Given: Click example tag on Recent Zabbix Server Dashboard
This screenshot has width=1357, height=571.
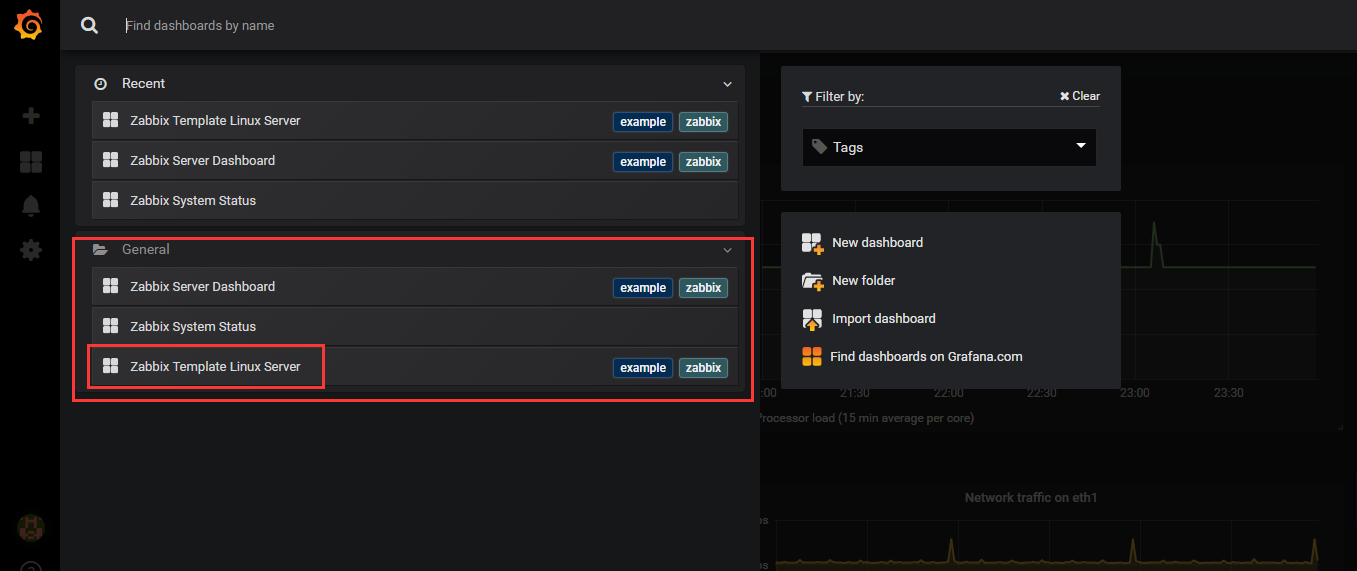Looking at the screenshot, I should click(643, 162).
